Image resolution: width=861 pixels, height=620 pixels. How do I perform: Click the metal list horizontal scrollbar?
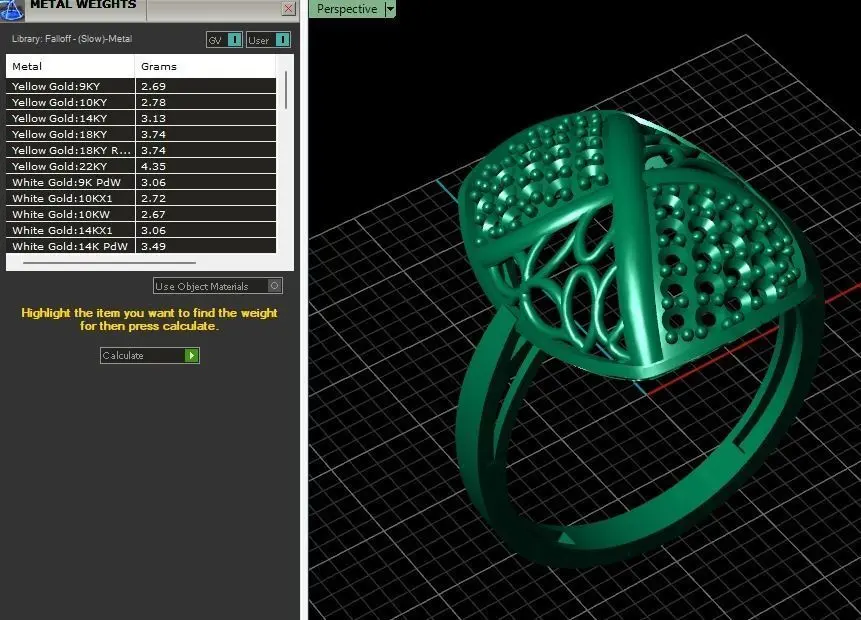109,263
